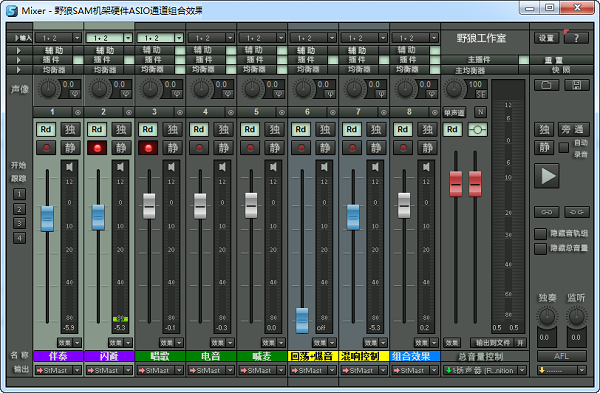Toggle the 自动录音 checkbox
The width and height of the screenshot is (600, 393).
pos(564,148)
